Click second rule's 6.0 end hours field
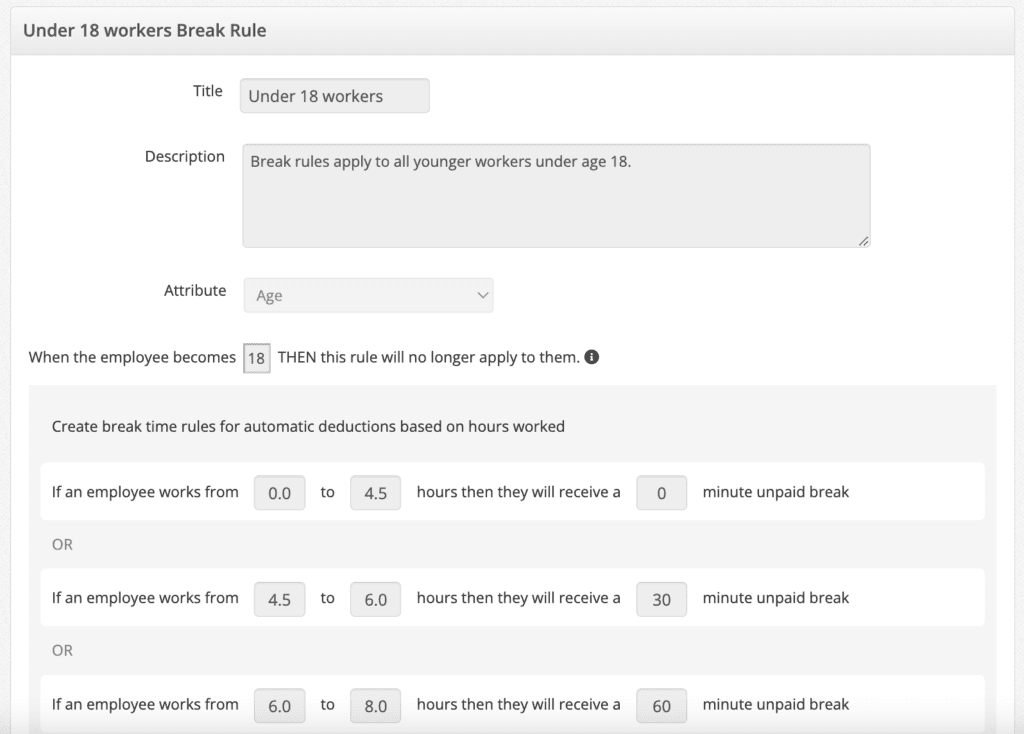The height and width of the screenshot is (734, 1024). tap(376, 599)
